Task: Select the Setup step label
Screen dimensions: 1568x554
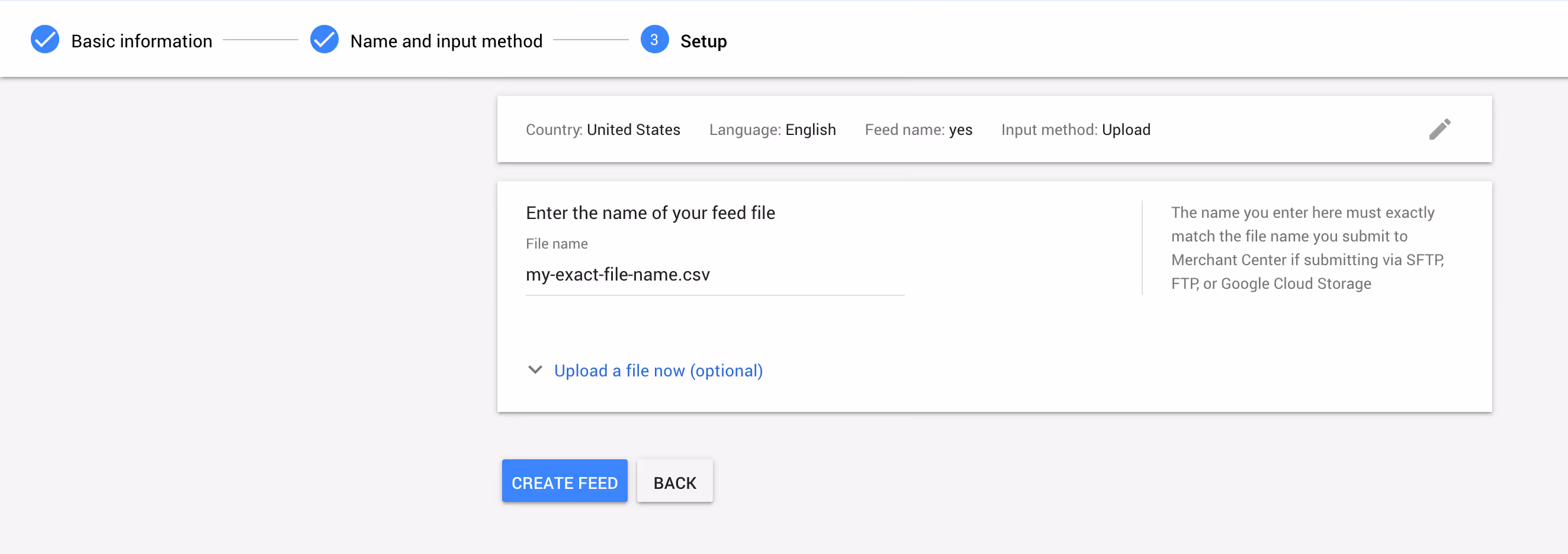Action: [x=703, y=41]
